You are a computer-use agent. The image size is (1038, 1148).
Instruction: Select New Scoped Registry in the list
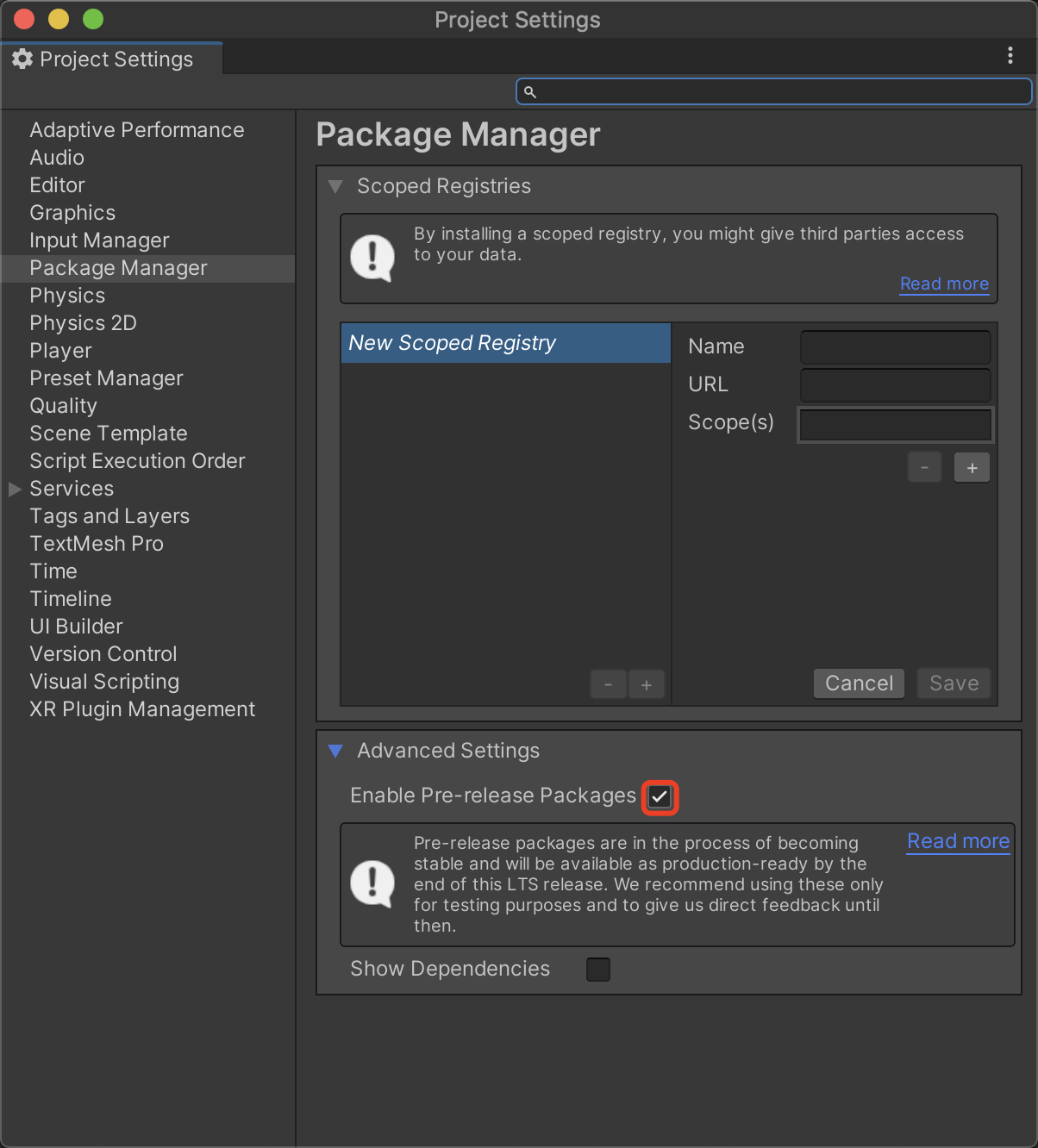pyautogui.click(x=505, y=343)
